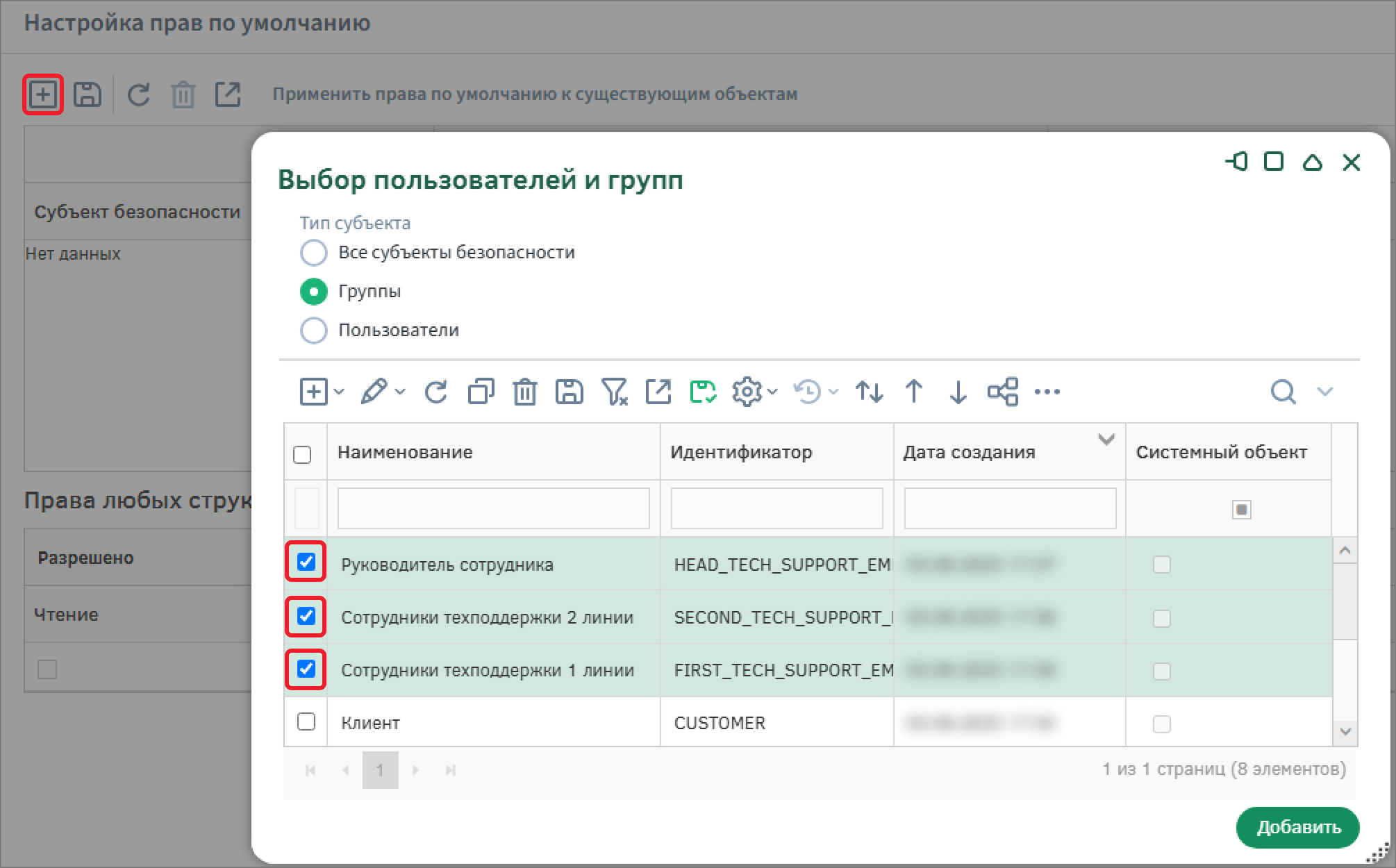Click the CUSTOMER identifier cell

point(777,723)
